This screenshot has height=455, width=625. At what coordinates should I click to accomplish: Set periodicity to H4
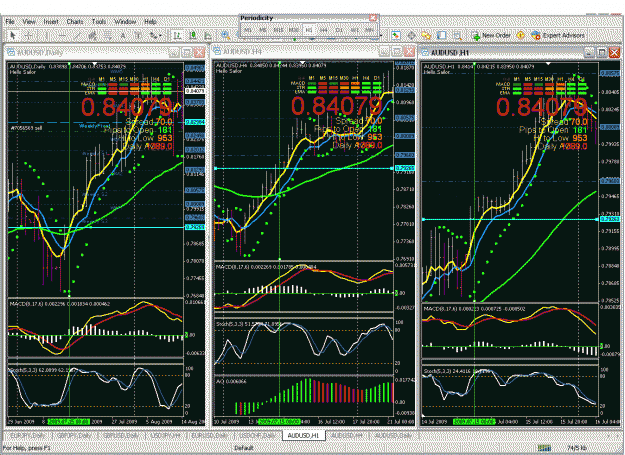324,30
